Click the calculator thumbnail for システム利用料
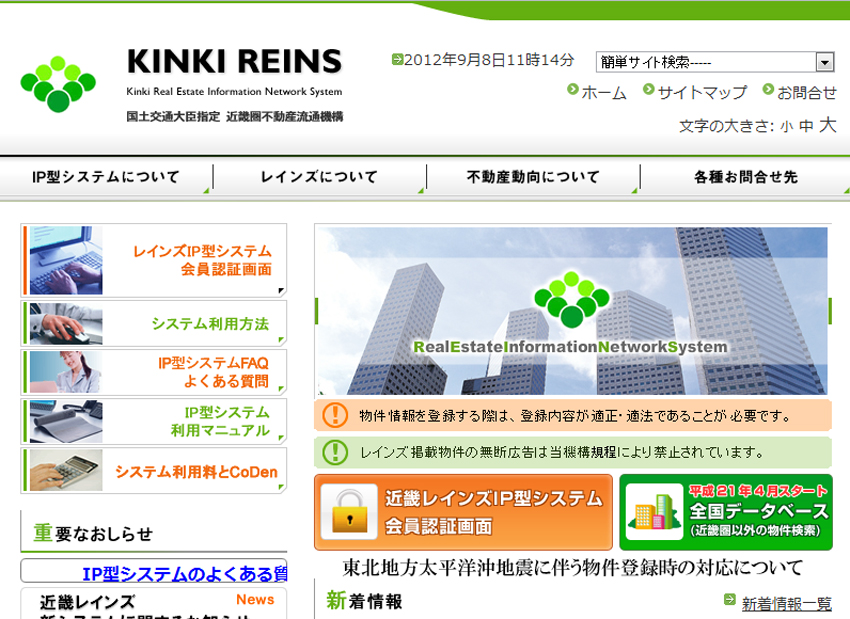The height and width of the screenshot is (619, 850). pyautogui.click(x=66, y=470)
